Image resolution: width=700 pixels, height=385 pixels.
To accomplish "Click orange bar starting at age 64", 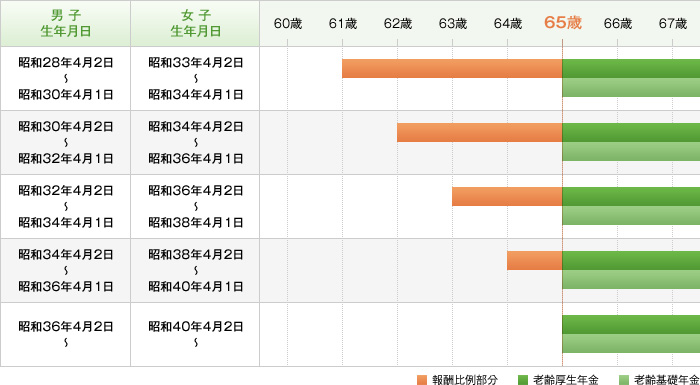I will 535,260.
